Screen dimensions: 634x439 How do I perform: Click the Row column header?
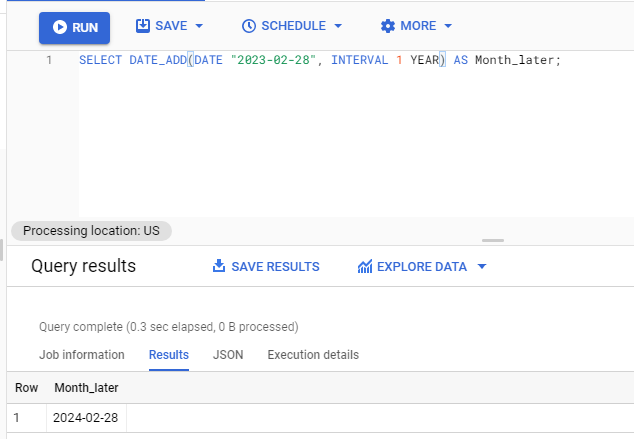click(x=26, y=388)
